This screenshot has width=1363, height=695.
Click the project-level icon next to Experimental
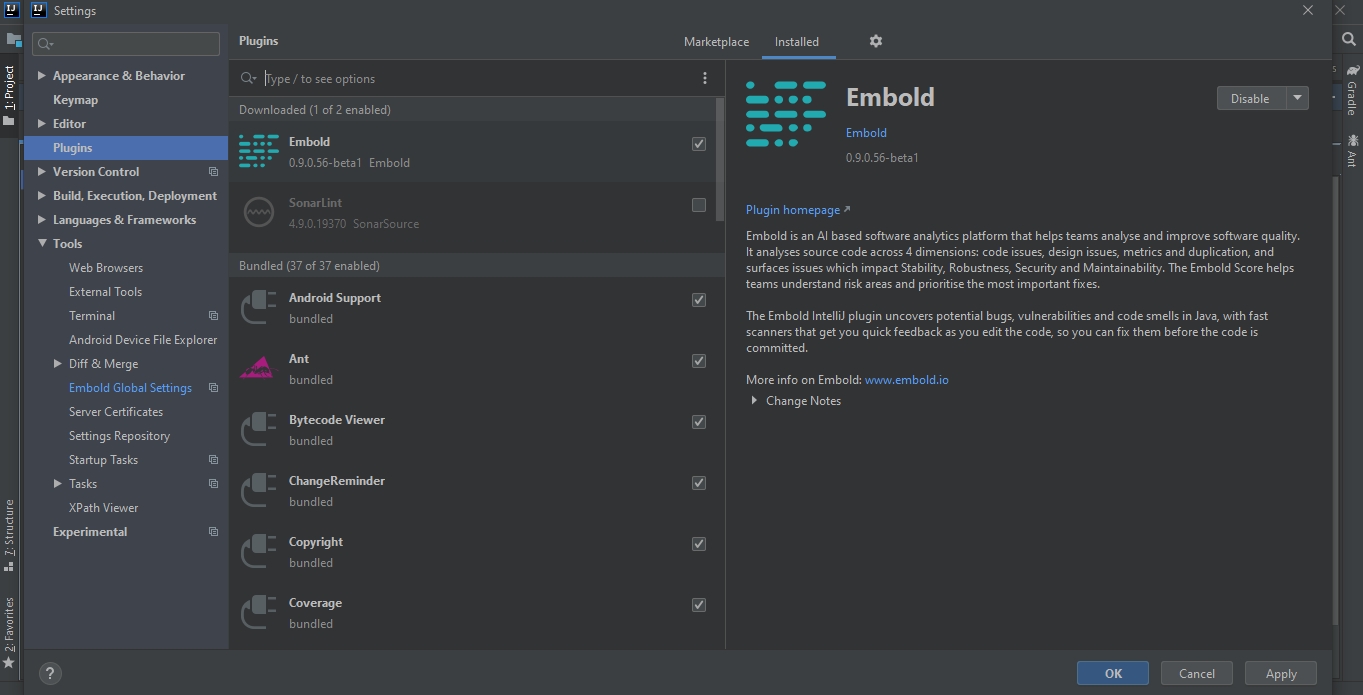[x=213, y=532]
